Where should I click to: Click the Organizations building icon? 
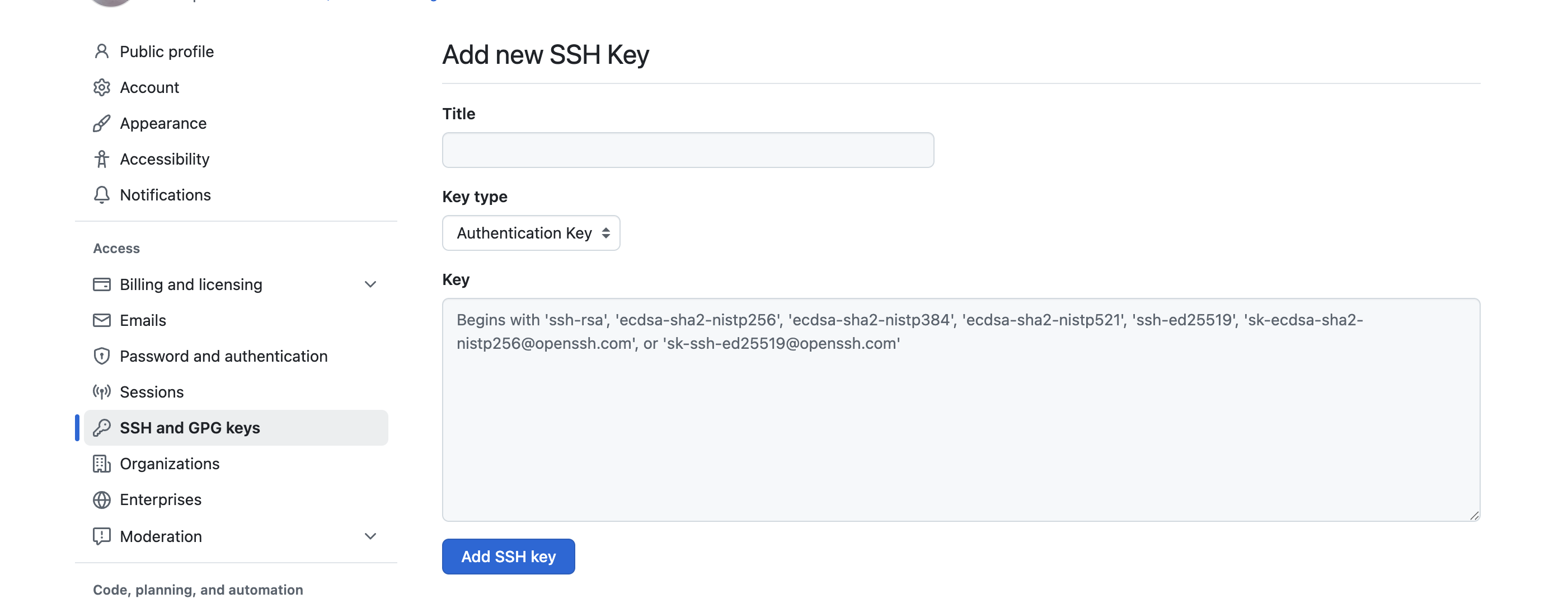pyautogui.click(x=102, y=464)
